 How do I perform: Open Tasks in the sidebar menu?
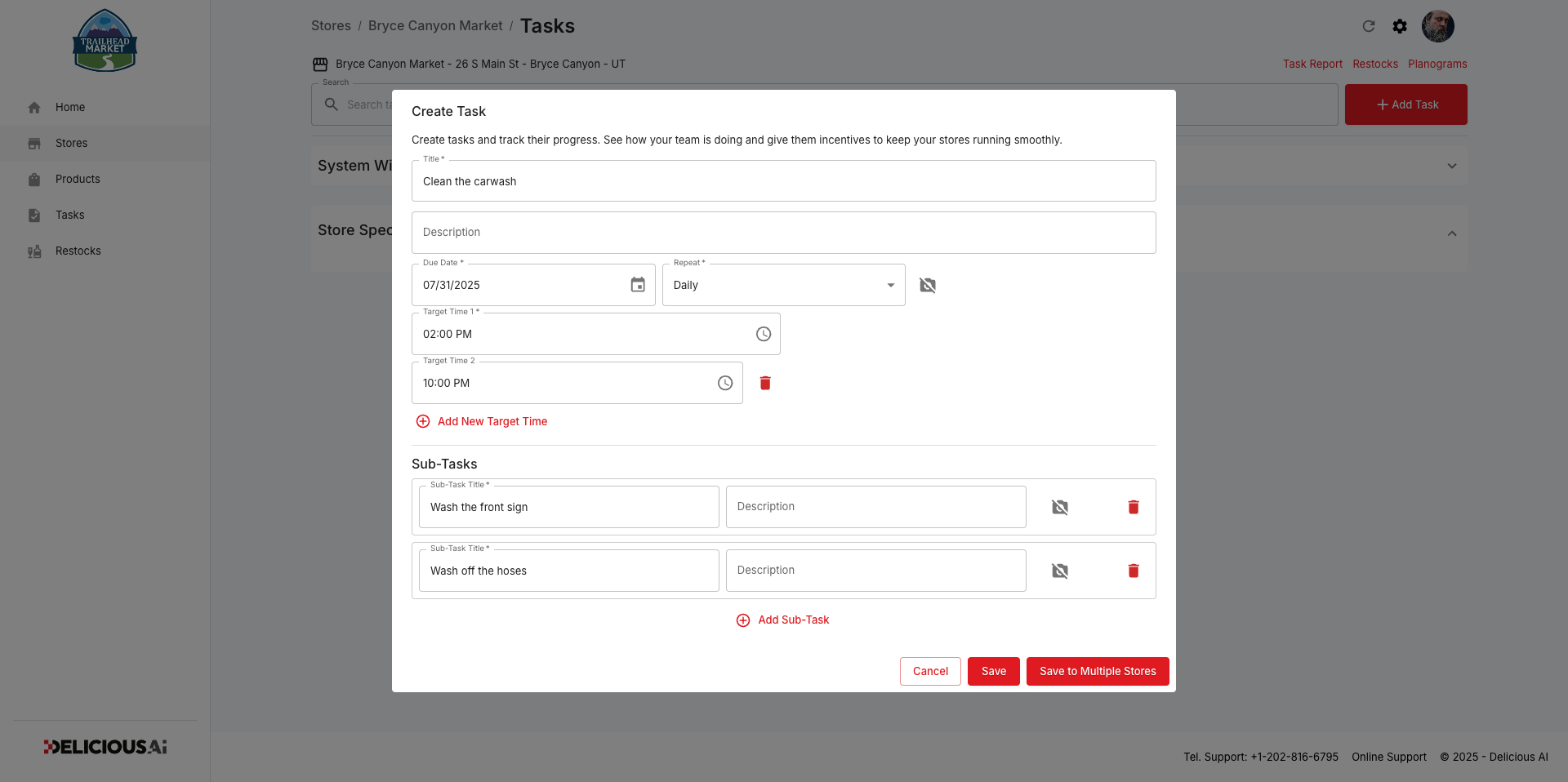point(105,215)
